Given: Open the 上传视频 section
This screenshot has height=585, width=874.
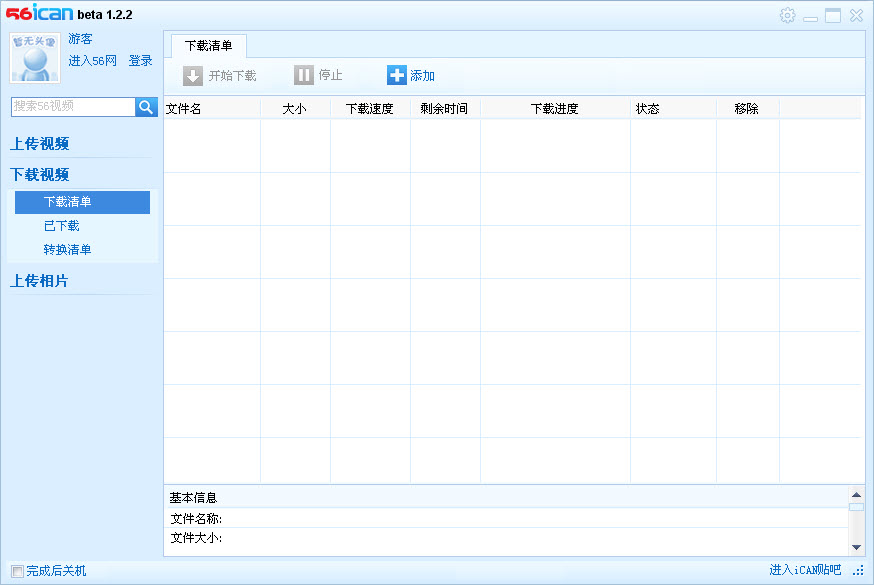Looking at the screenshot, I should click(40, 144).
